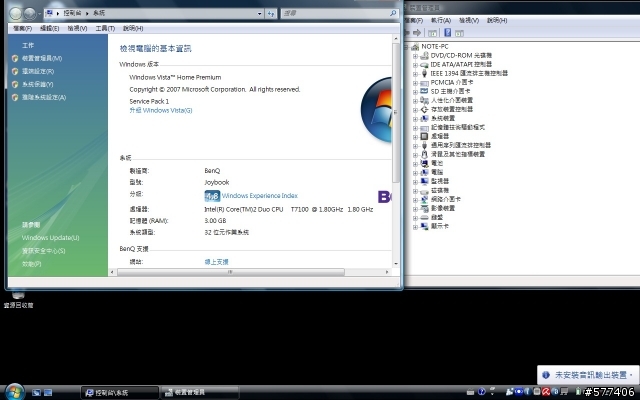Click the battery icon in system tray
640x400 pixels.
pyautogui.click(x=578, y=392)
